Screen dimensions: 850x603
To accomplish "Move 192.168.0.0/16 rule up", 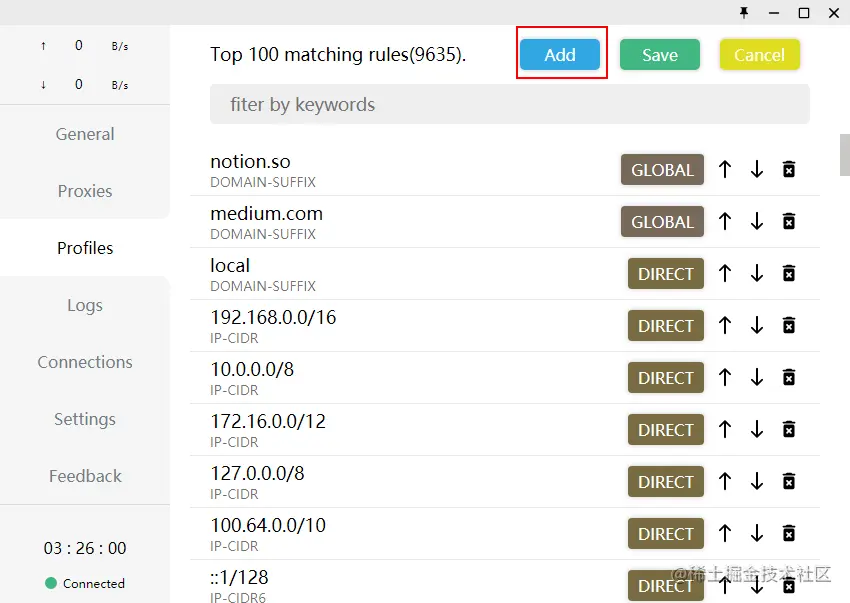I will pos(725,325).
